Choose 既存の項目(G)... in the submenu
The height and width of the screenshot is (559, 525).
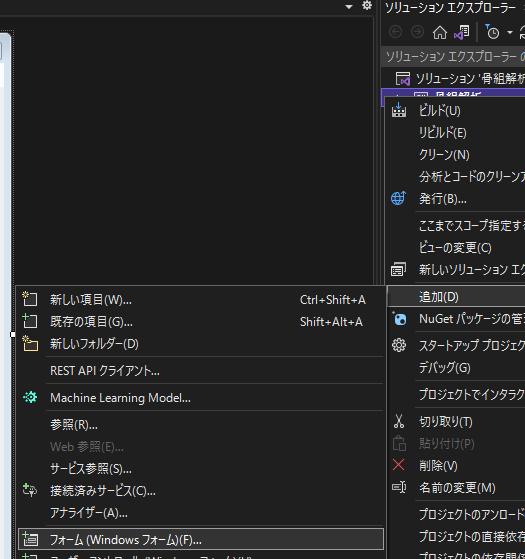pos(201,322)
